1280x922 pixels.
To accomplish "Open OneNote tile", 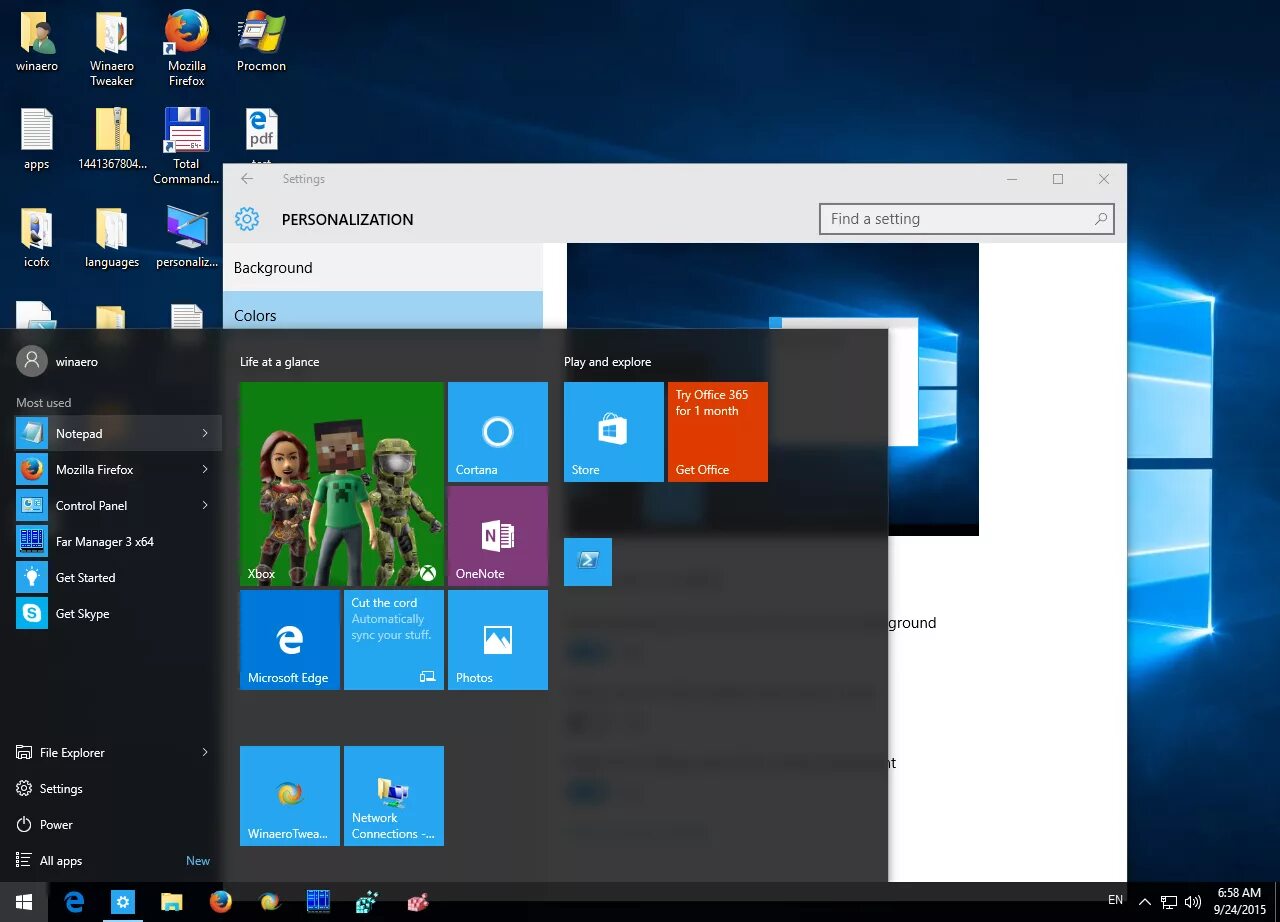I will pyautogui.click(x=498, y=536).
